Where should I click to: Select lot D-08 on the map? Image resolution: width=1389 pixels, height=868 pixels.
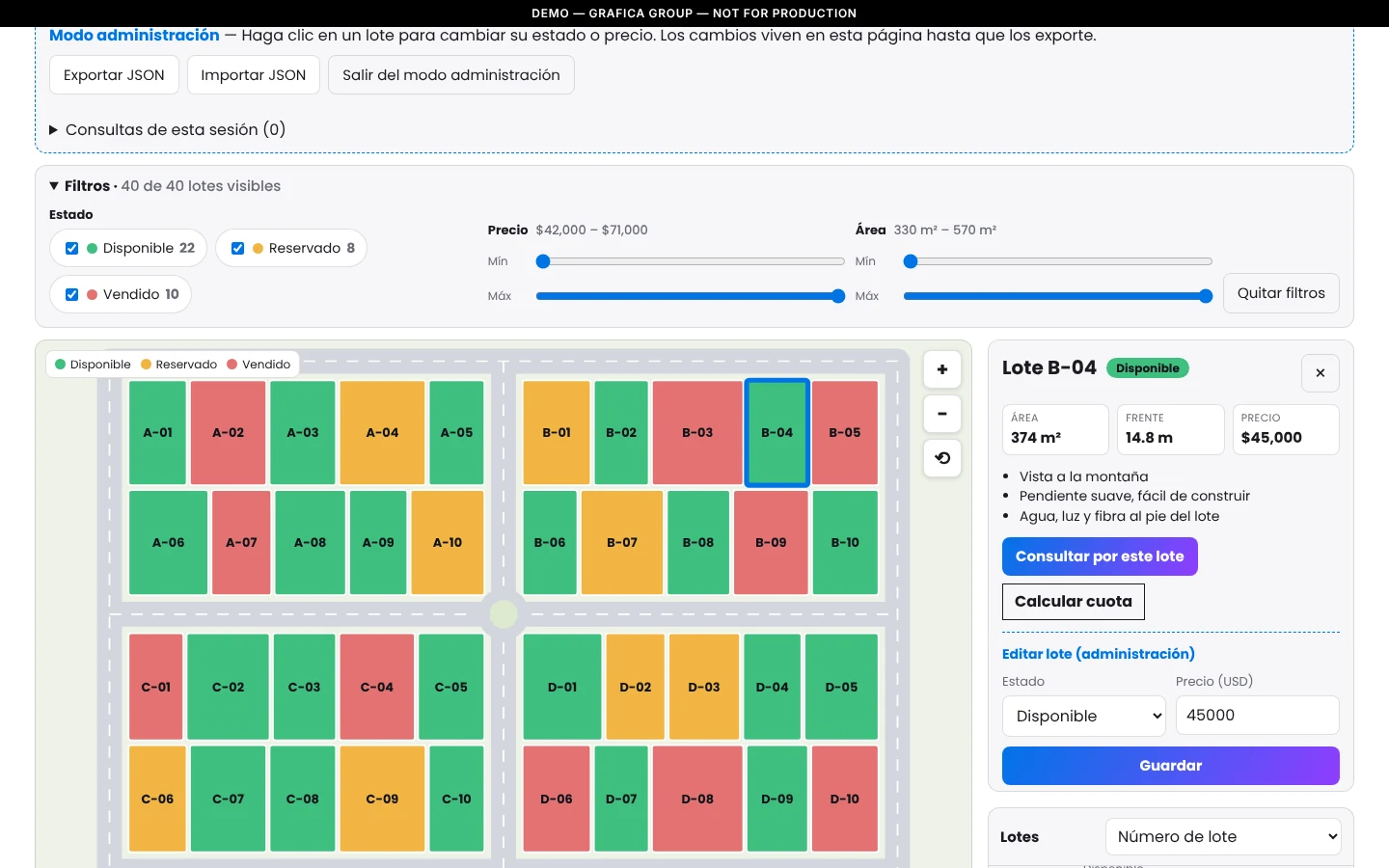[x=697, y=799]
